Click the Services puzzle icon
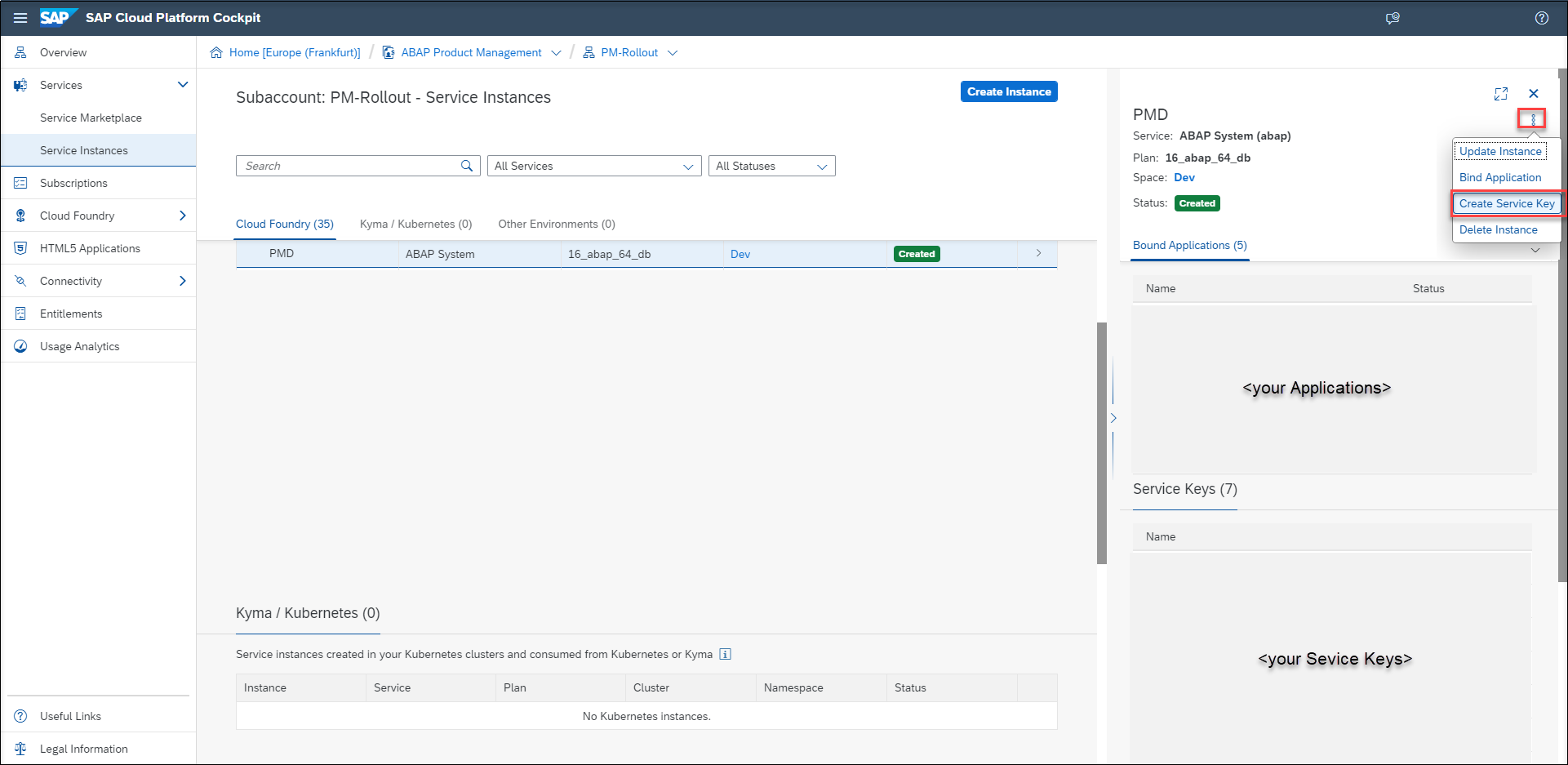1568x765 pixels. 20,85
